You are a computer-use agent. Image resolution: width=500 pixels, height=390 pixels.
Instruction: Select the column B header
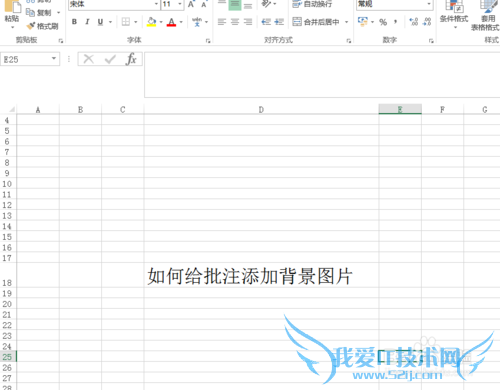80,109
